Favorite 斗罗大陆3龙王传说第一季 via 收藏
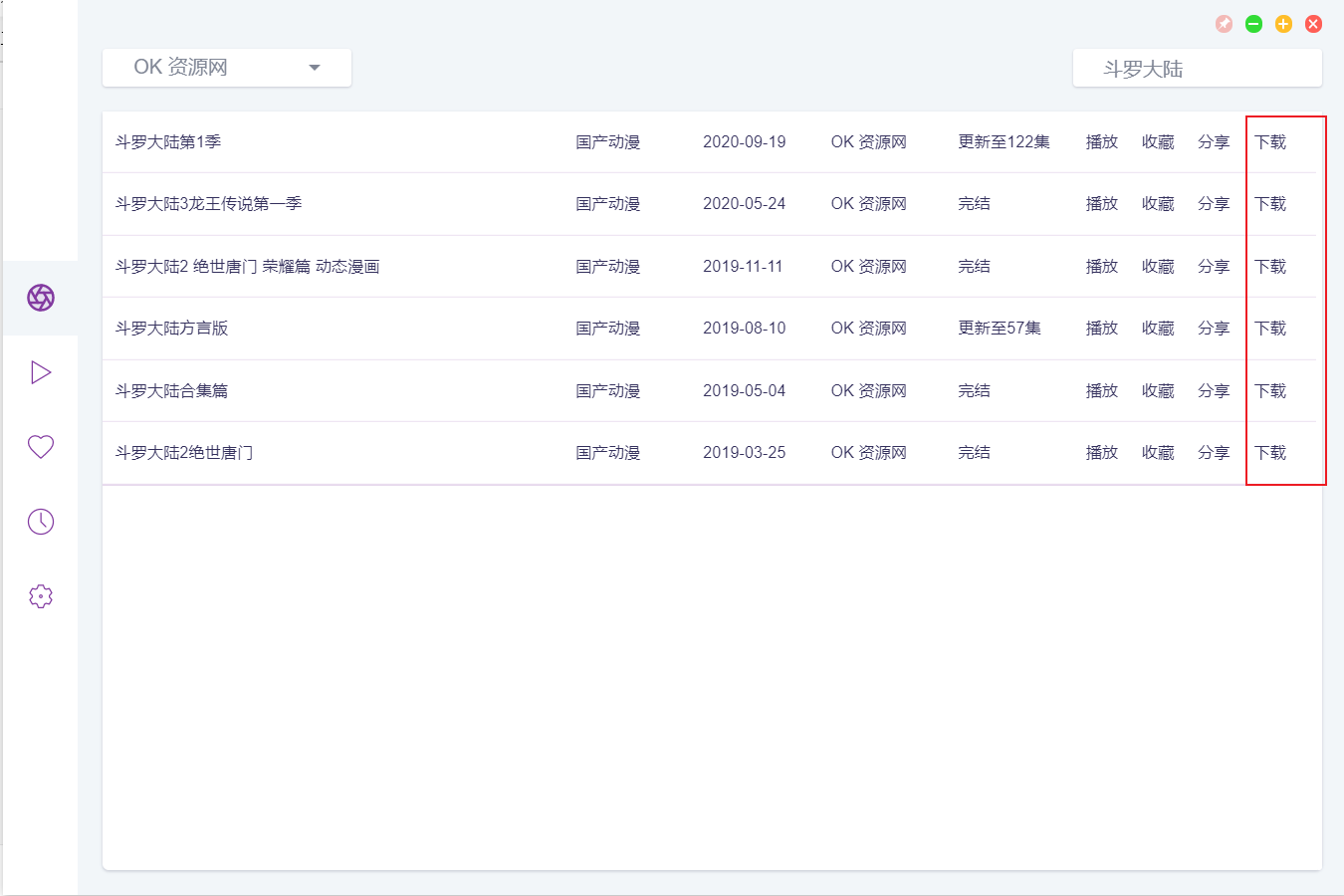This screenshot has width=1344, height=896. click(x=1158, y=204)
